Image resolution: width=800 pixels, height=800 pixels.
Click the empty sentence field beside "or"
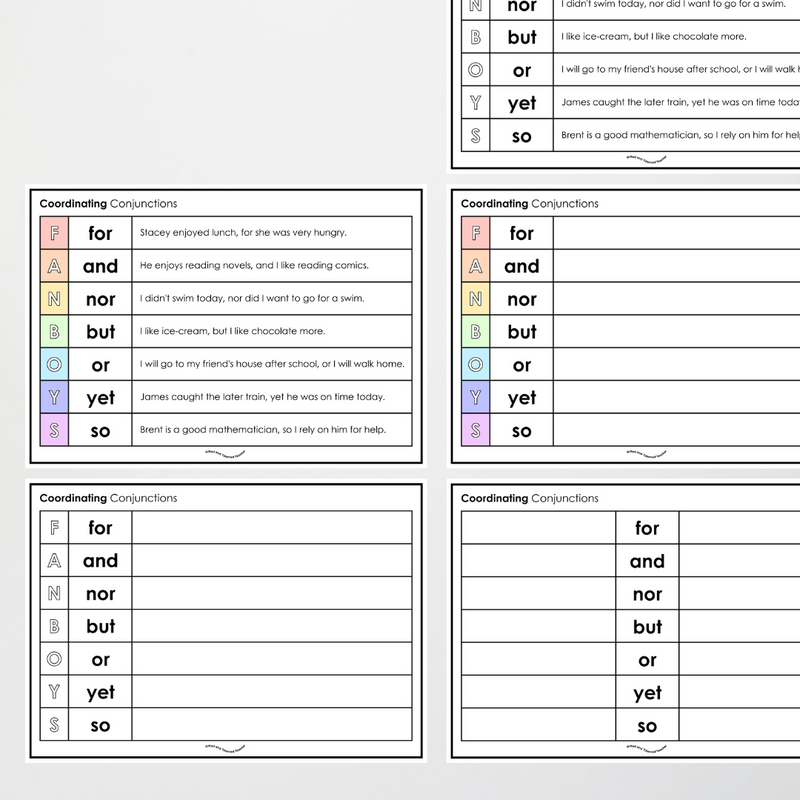tap(670, 365)
